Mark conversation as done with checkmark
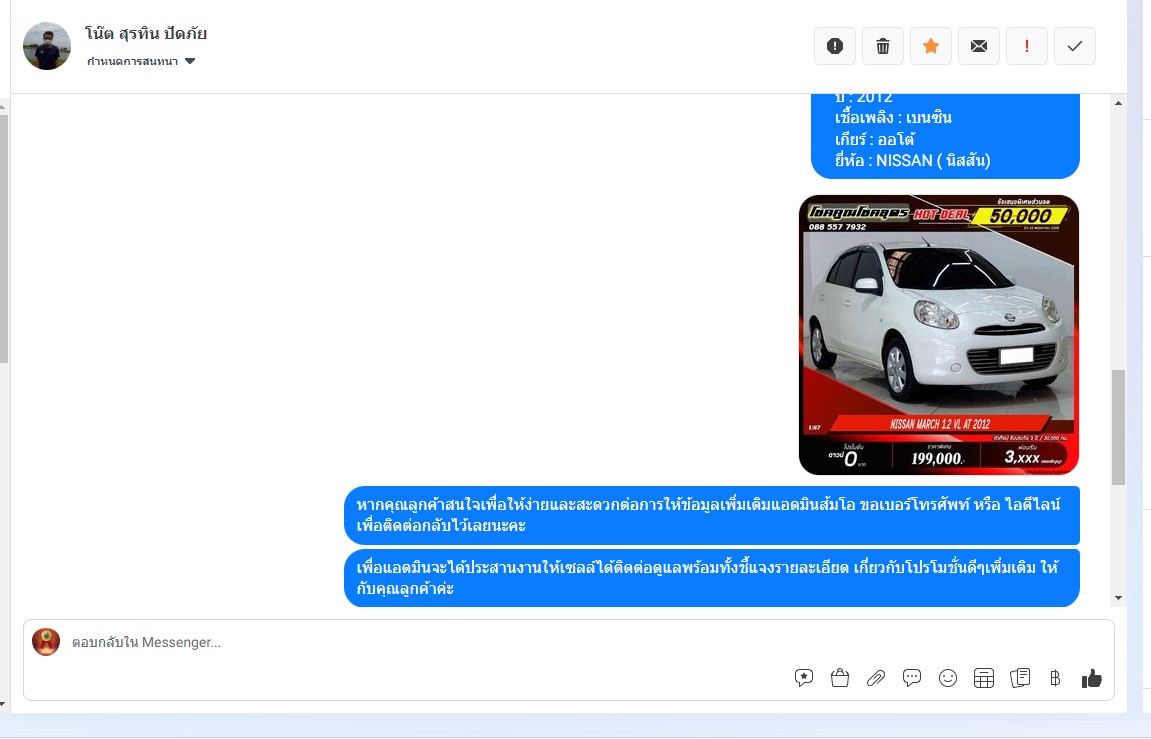1151x739 pixels. point(1075,46)
